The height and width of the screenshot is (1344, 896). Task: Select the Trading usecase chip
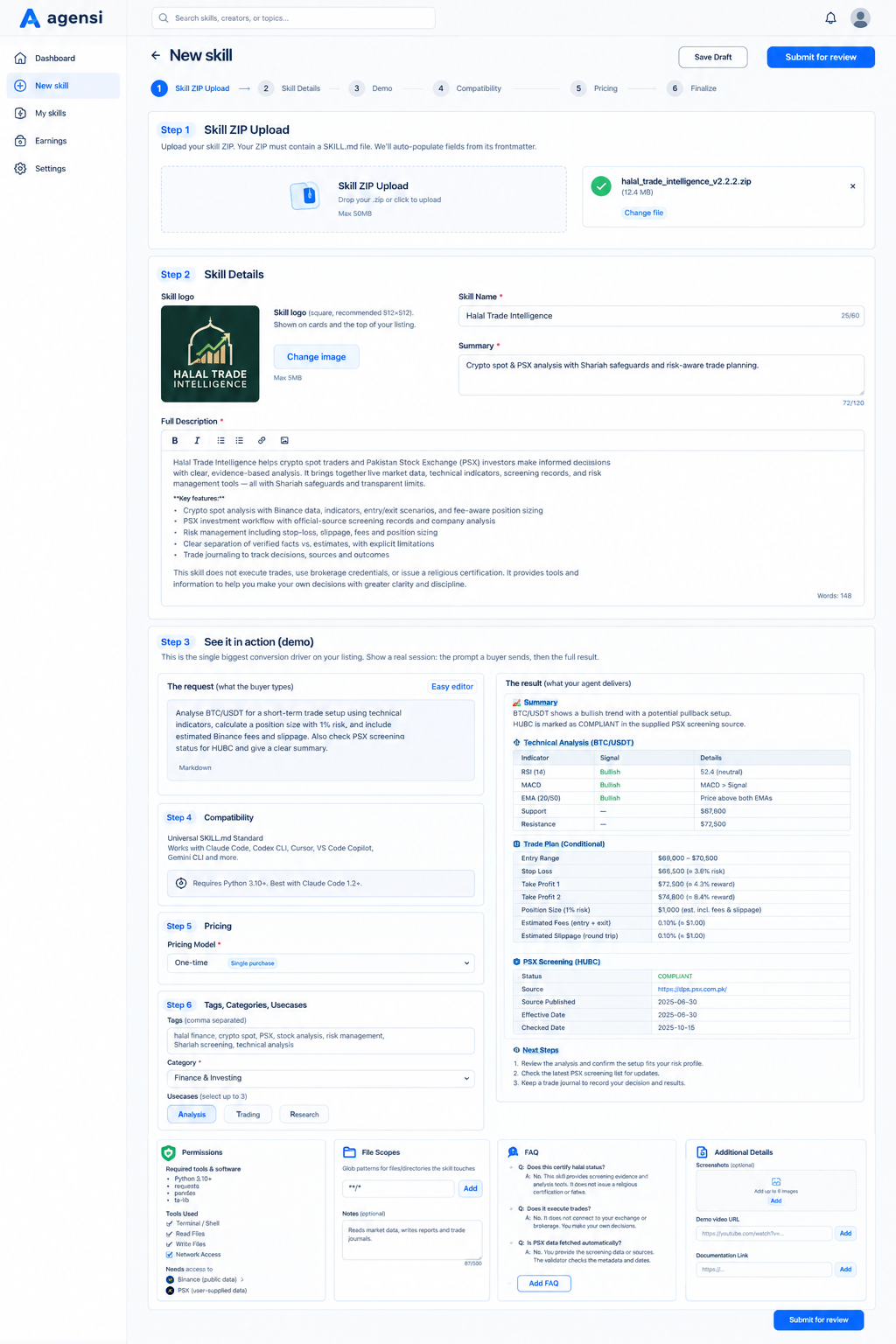248,1114
